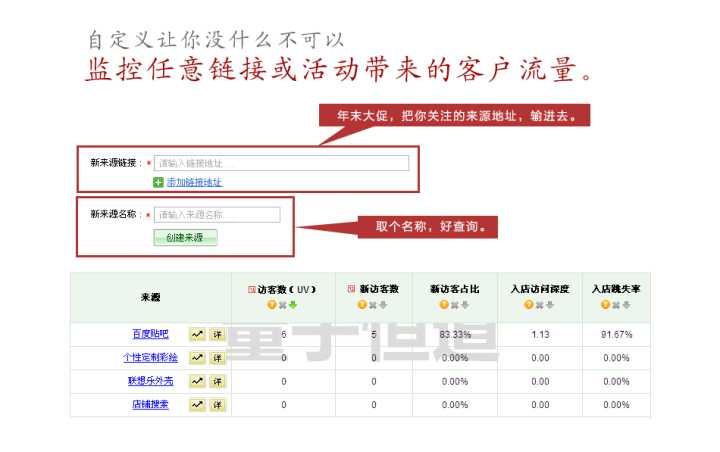The height and width of the screenshot is (452, 720).
Task: Click the 创建来源 button
Action: (x=185, y=237)
